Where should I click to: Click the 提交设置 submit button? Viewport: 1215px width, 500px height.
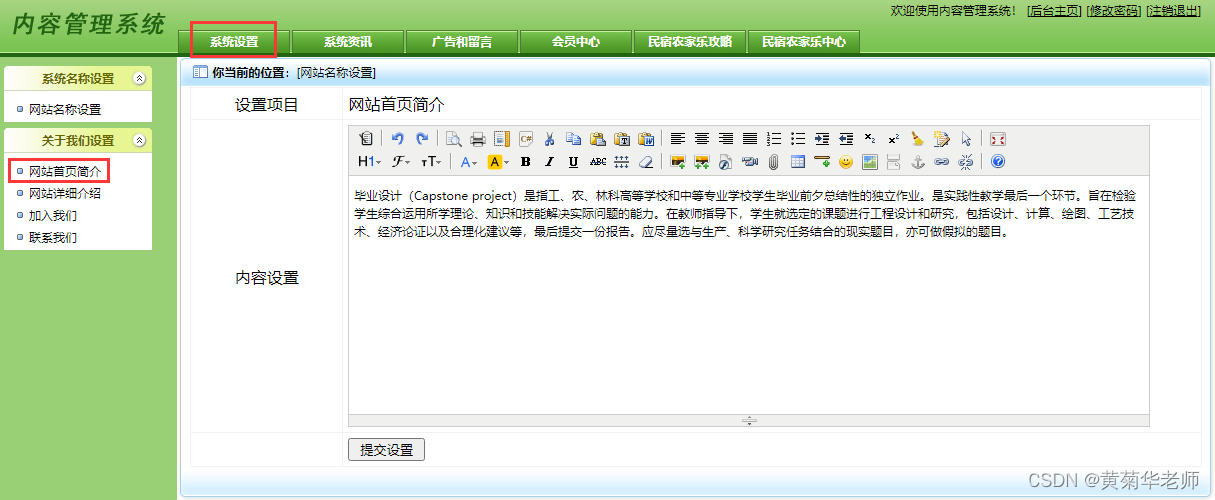tap(386, 450)
